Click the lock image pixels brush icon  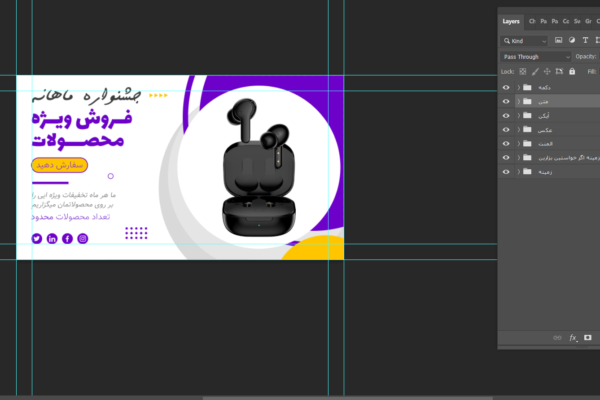tap(535, 71)
